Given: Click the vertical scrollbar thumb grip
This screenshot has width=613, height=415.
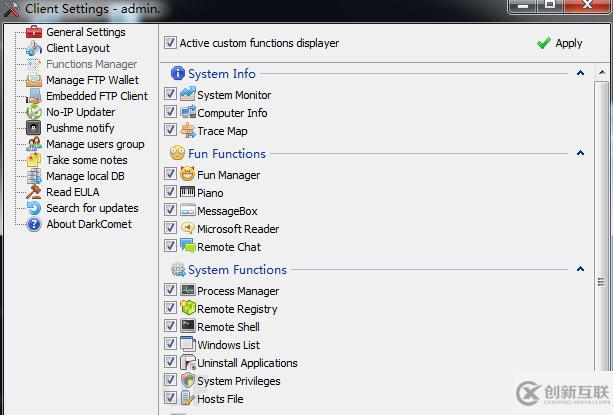Looking at the screenshot, I should pos(601,282).
